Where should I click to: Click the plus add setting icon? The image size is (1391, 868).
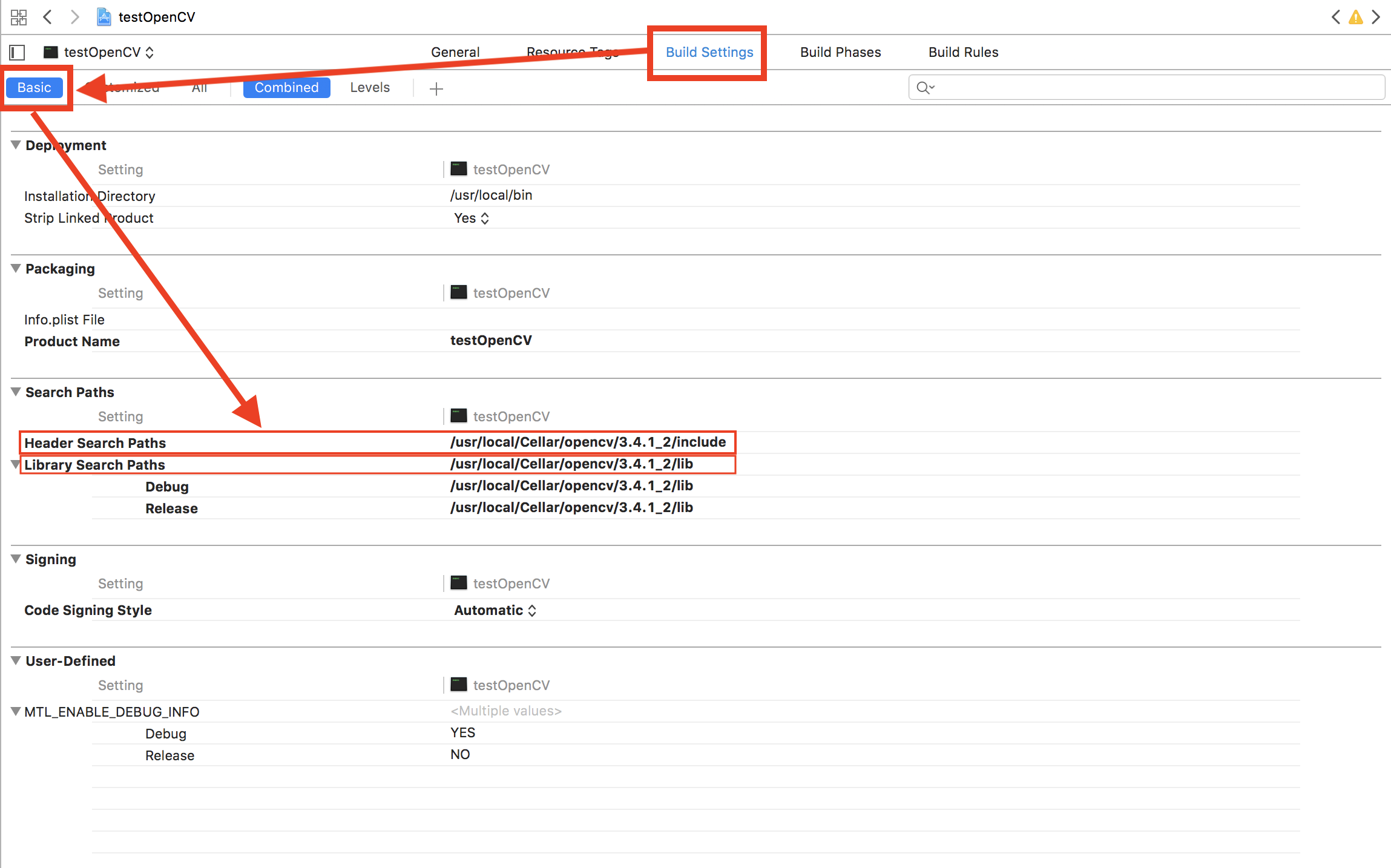(436, 89)
